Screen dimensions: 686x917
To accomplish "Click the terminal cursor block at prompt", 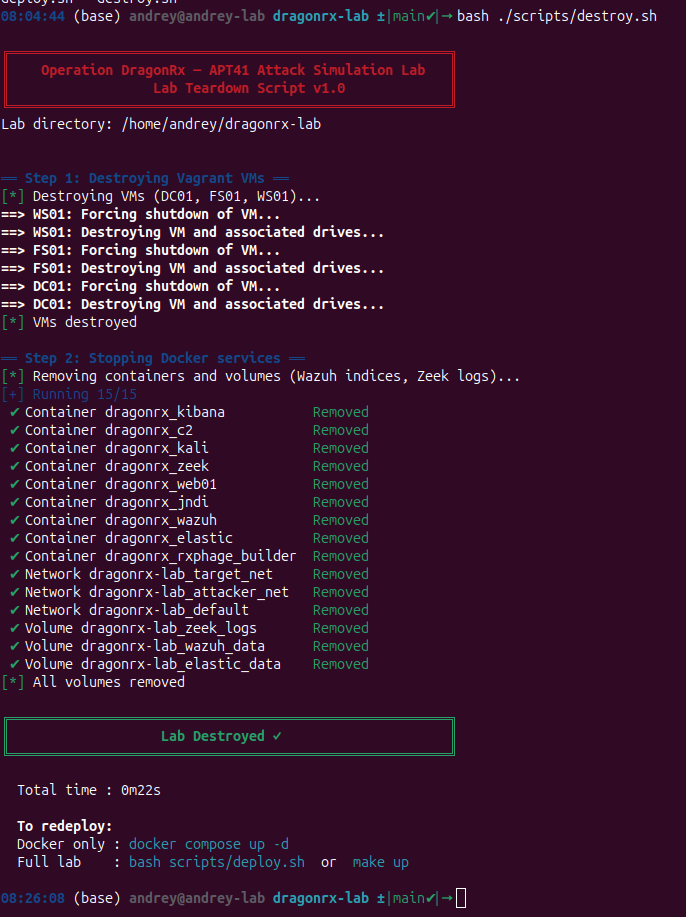I will [461, 898].
